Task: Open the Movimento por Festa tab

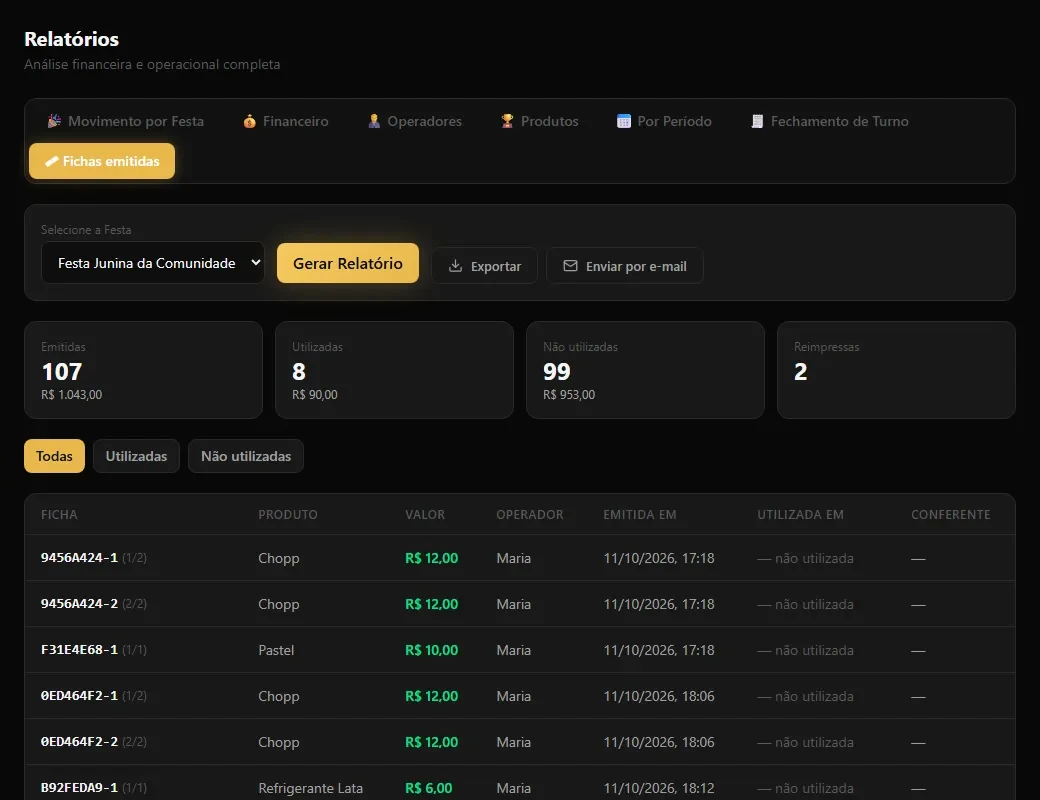Action: tap(126, 121)
